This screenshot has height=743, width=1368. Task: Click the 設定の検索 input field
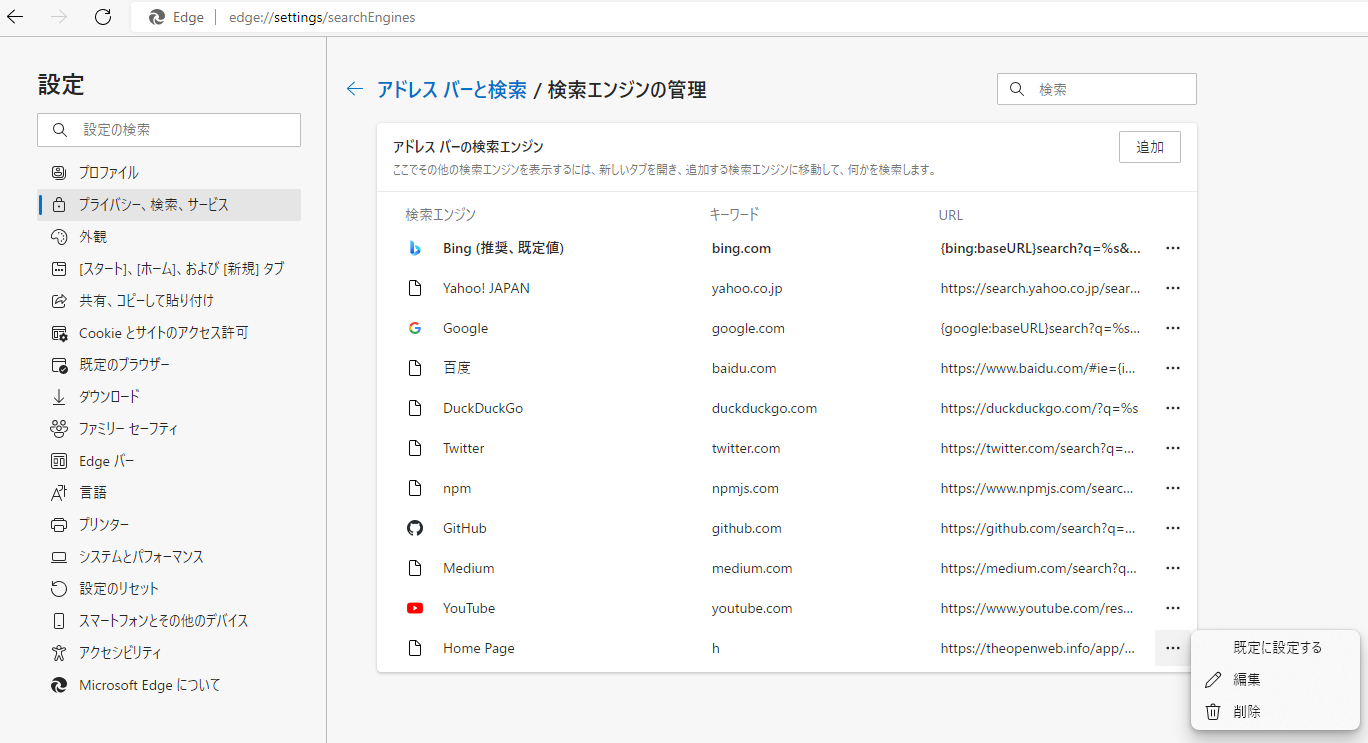(169, 130)
